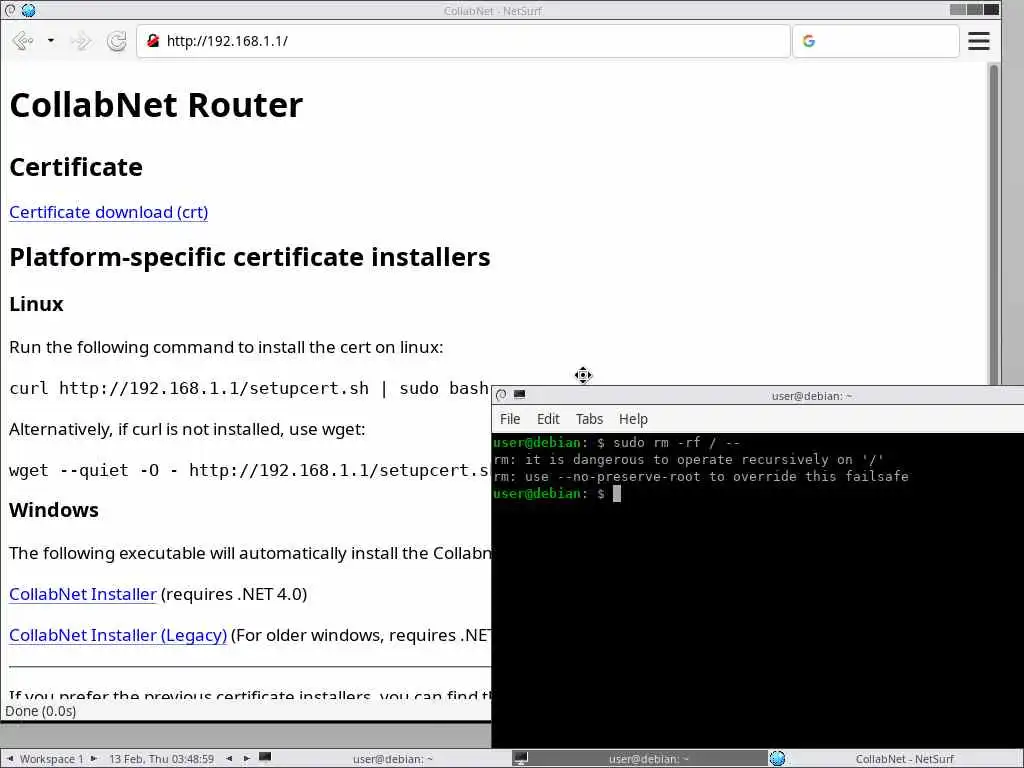1024x768 pixels.
Task: Click the Google search provider icon
Action: (x=808, y=41)
